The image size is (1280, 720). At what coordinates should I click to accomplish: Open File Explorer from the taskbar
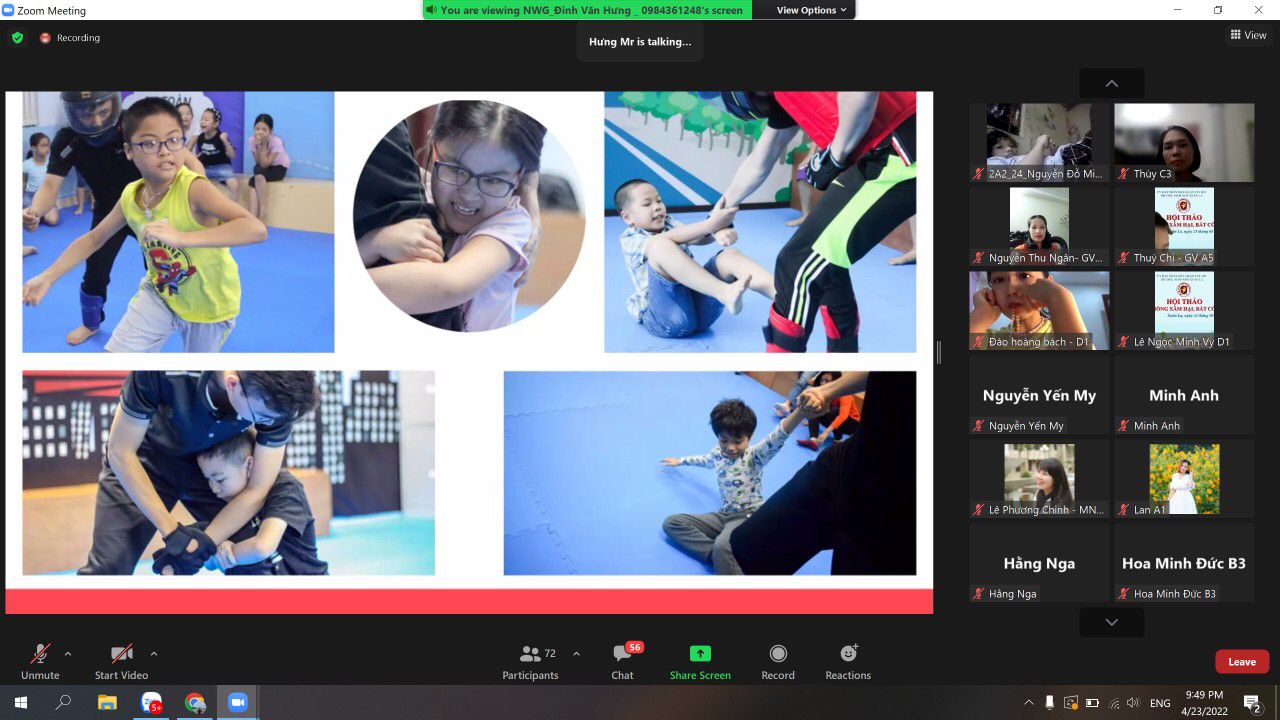107,703
